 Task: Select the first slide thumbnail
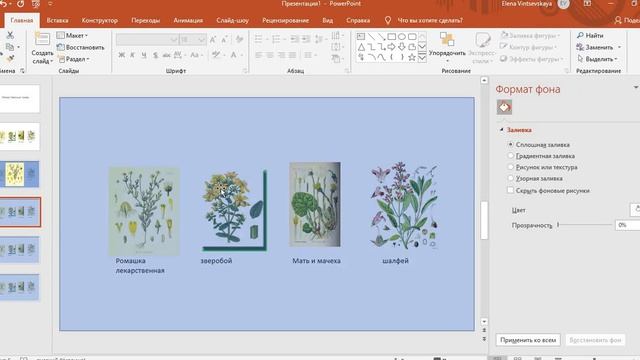19,98
